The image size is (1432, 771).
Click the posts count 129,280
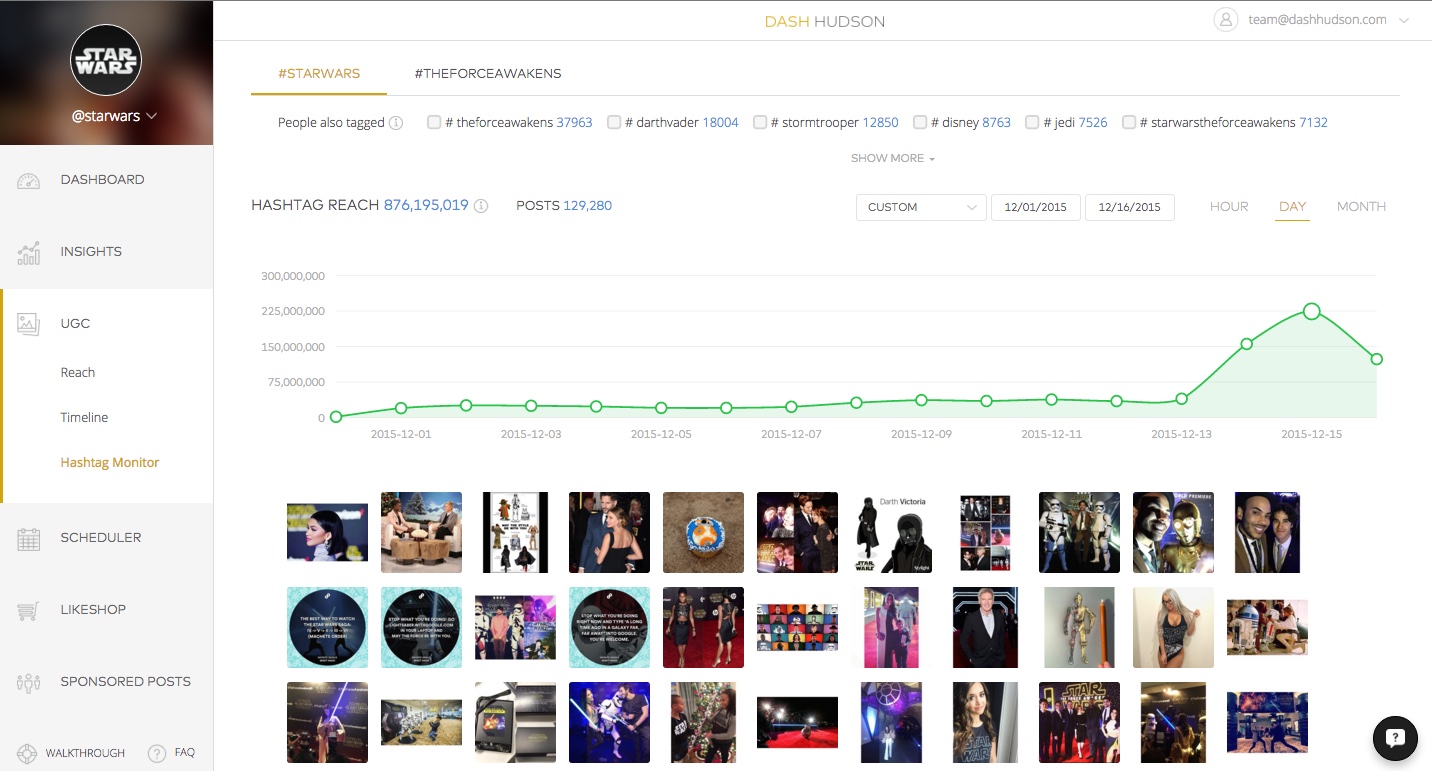coord(587,206)
